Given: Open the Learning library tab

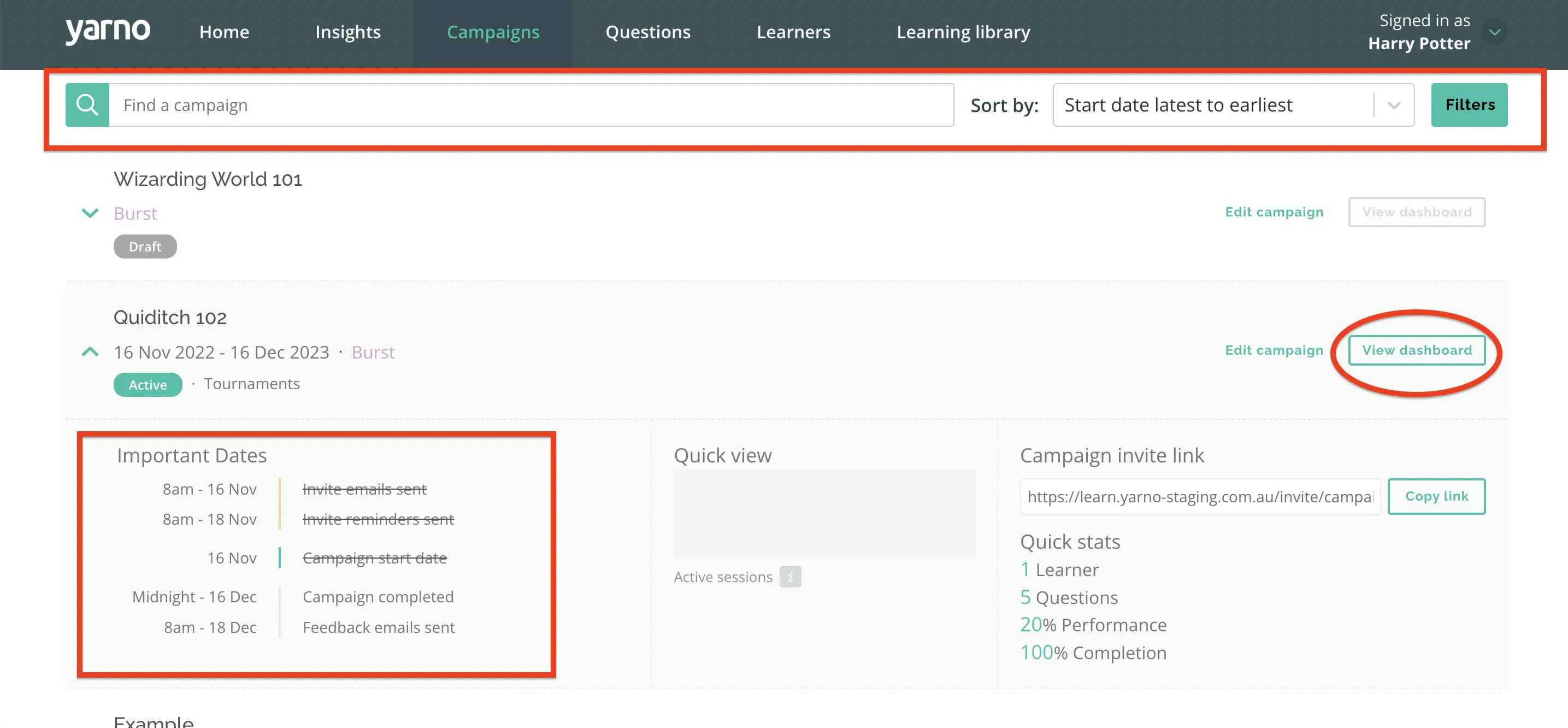Looking at the screenshot, I should click(x=963, y=32).
